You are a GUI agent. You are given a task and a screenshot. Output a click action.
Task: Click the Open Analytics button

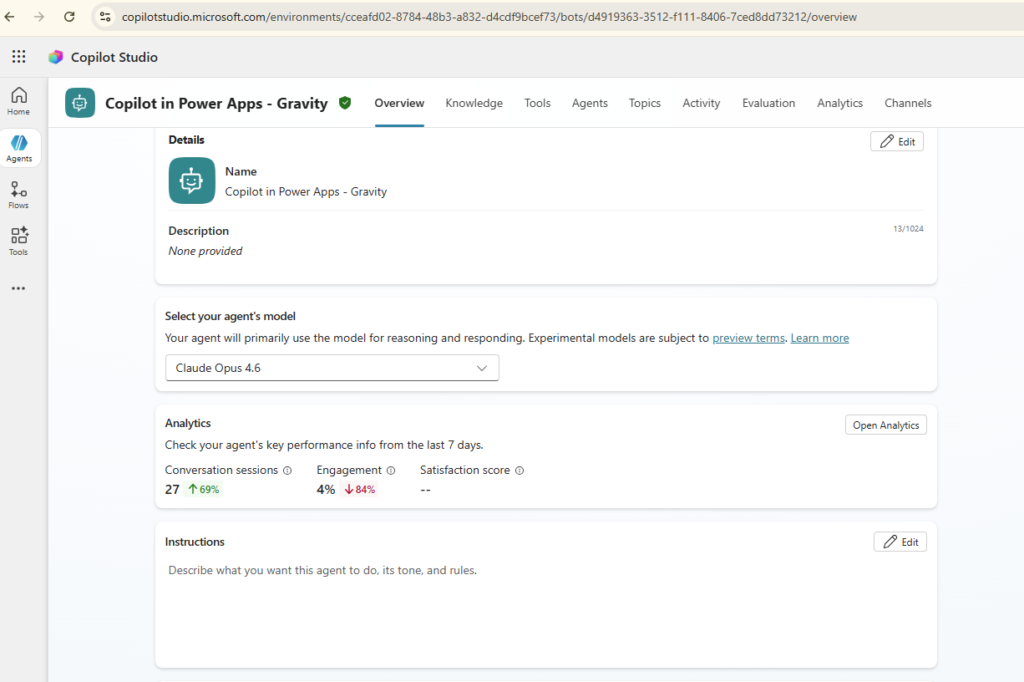(886, 425)
